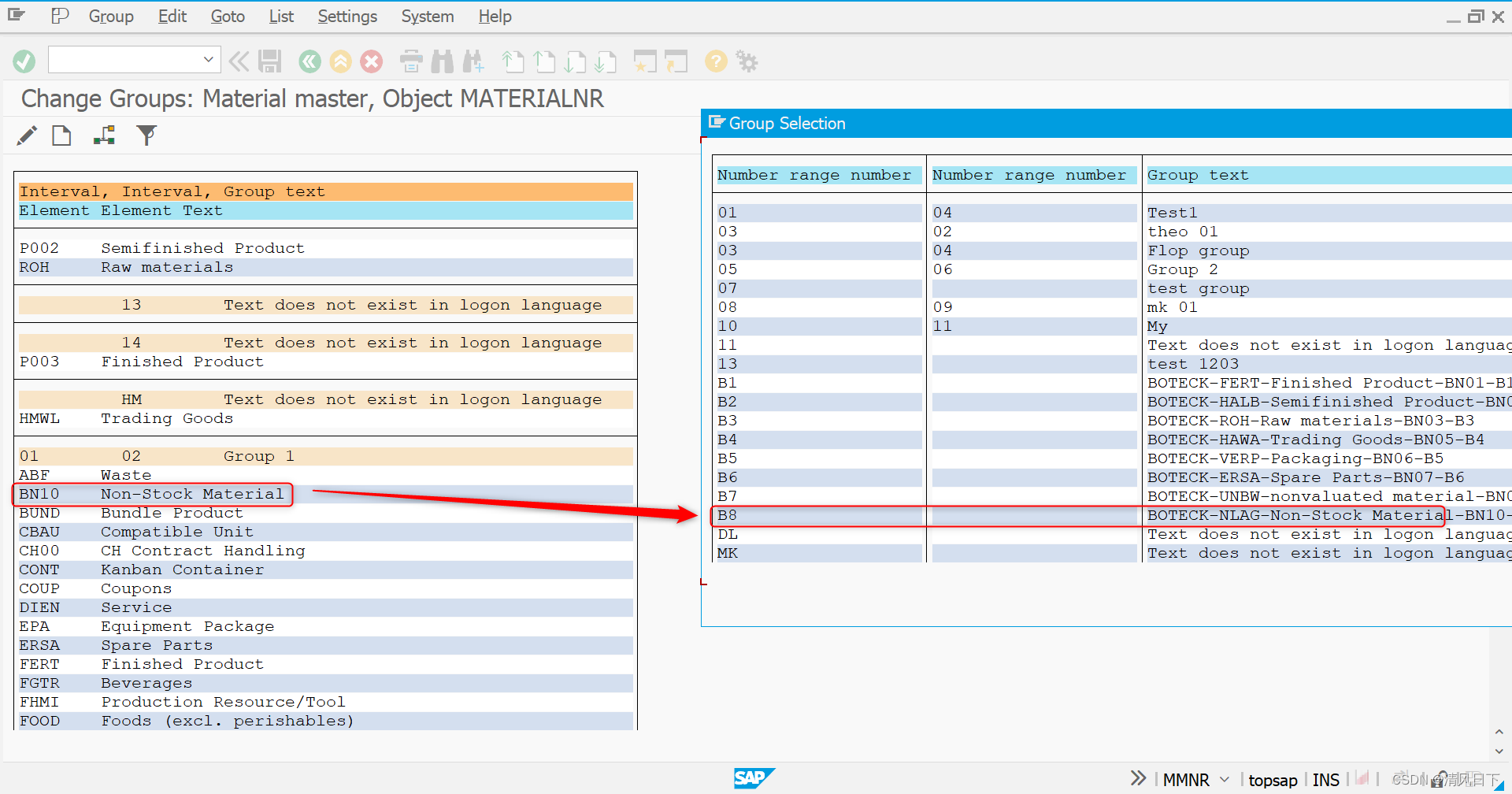Screen dimensions: 1512x794
Task: Open the Settings menu
Action: click(x=347, y=16)
